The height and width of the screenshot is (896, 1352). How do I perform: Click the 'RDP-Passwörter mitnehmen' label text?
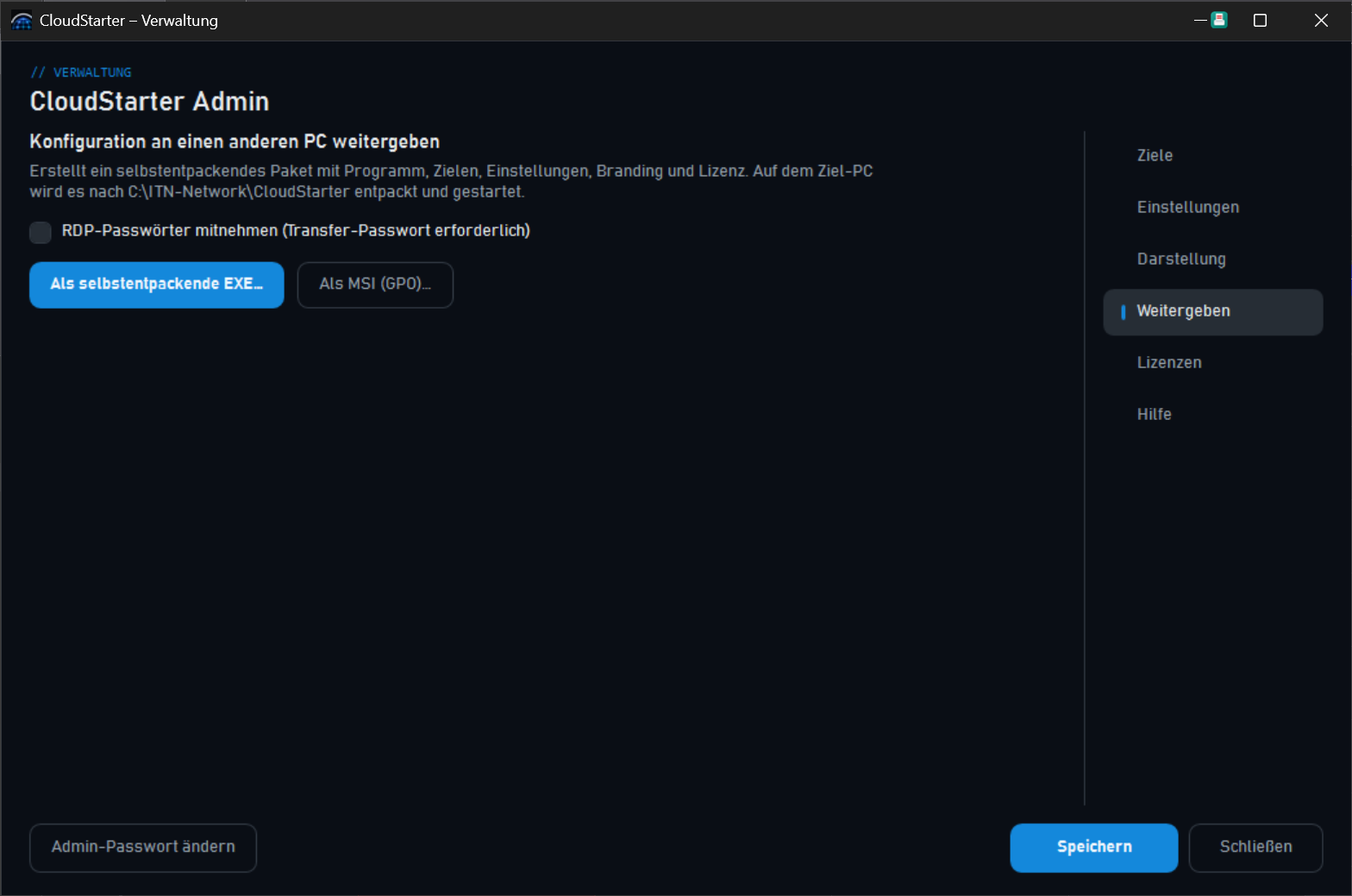296,231
